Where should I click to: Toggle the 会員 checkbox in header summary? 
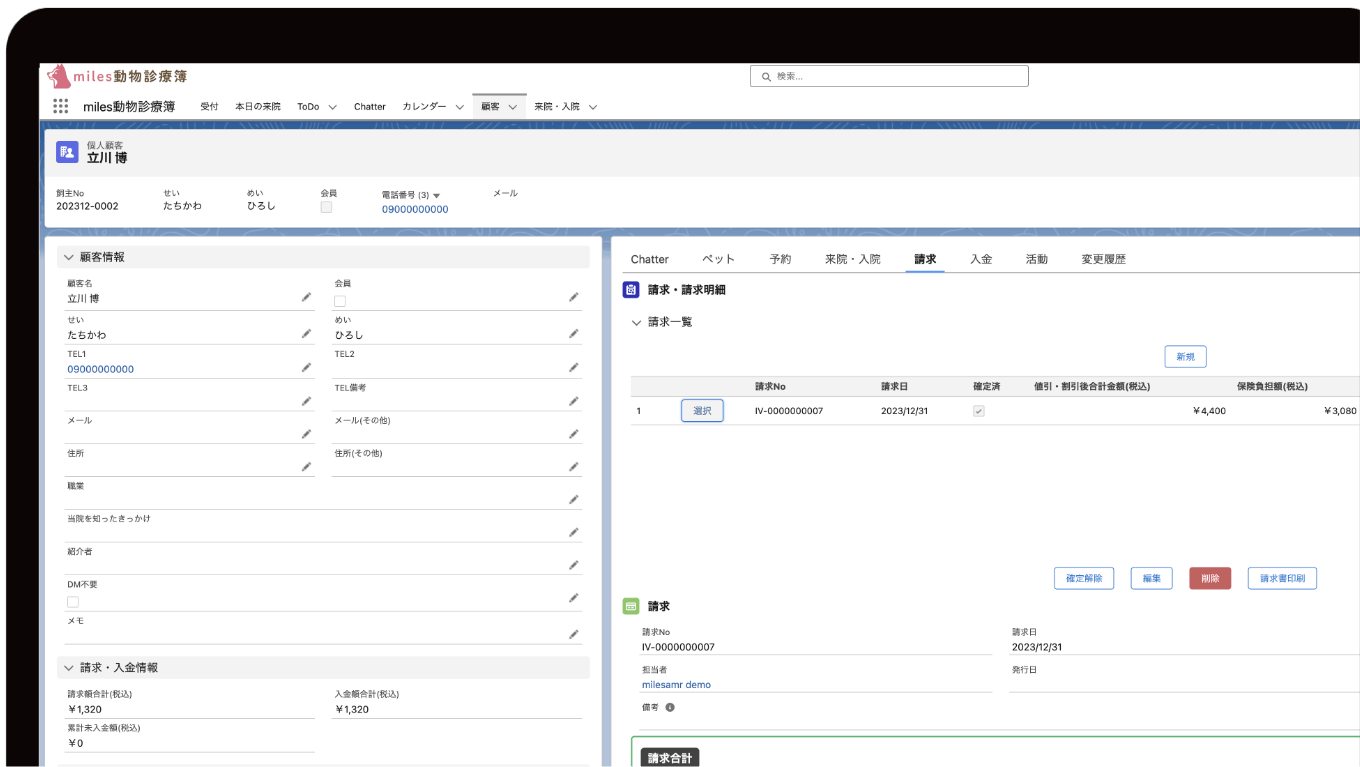click(x=326, y=207)
